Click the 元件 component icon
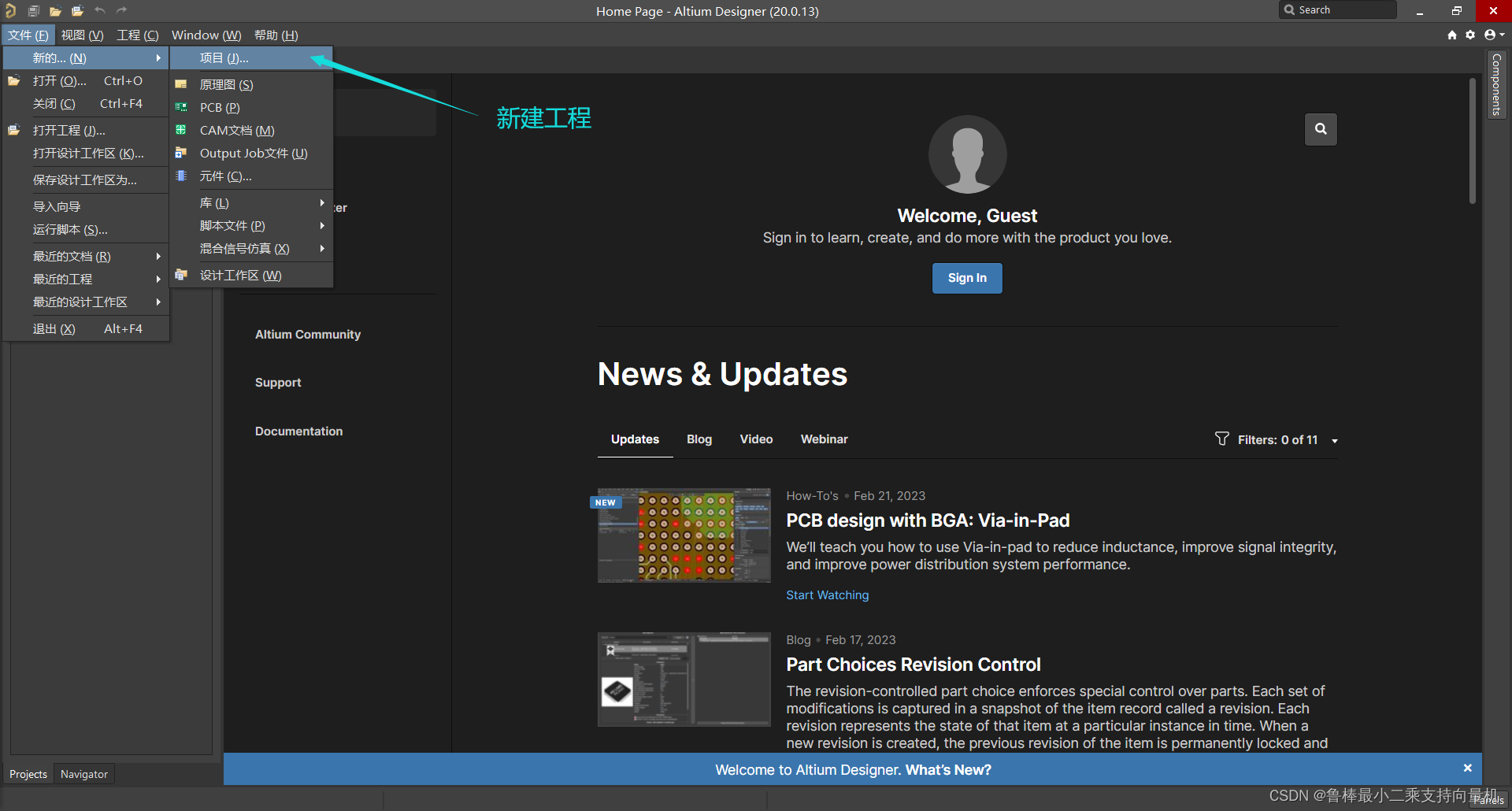 click(x=181, y=176)
